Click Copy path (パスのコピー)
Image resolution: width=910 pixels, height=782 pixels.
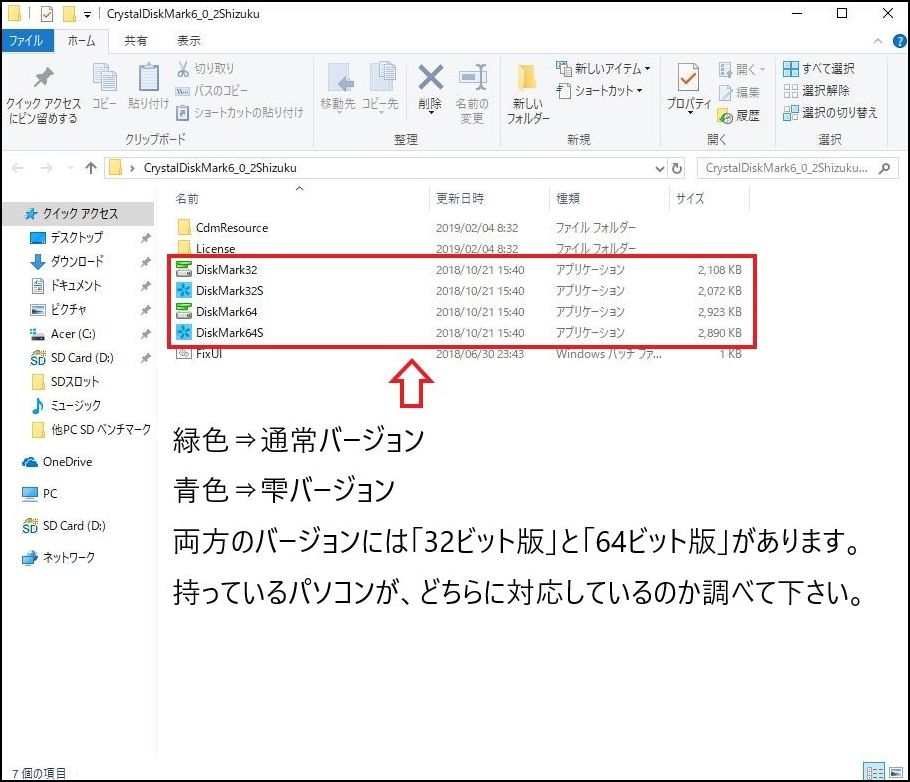click(211, 91)
